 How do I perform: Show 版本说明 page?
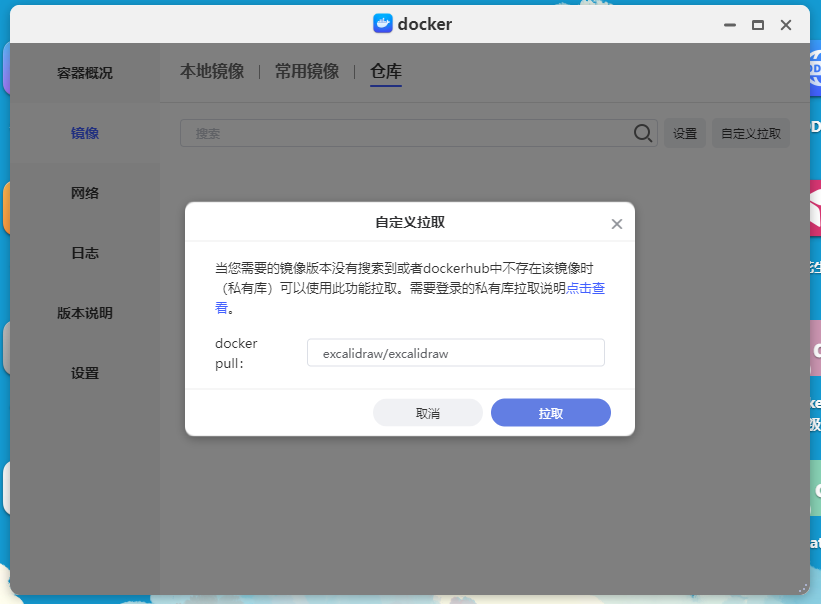click(85, 313)
